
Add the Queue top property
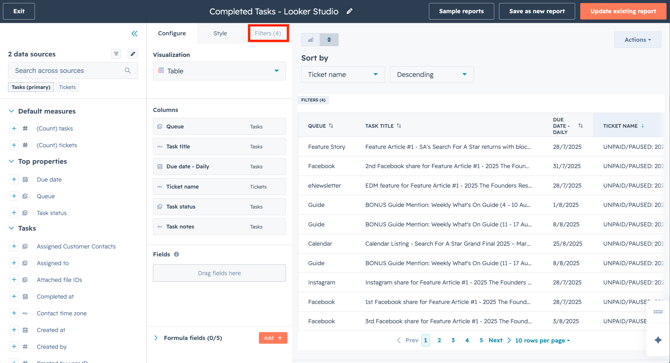14,196
